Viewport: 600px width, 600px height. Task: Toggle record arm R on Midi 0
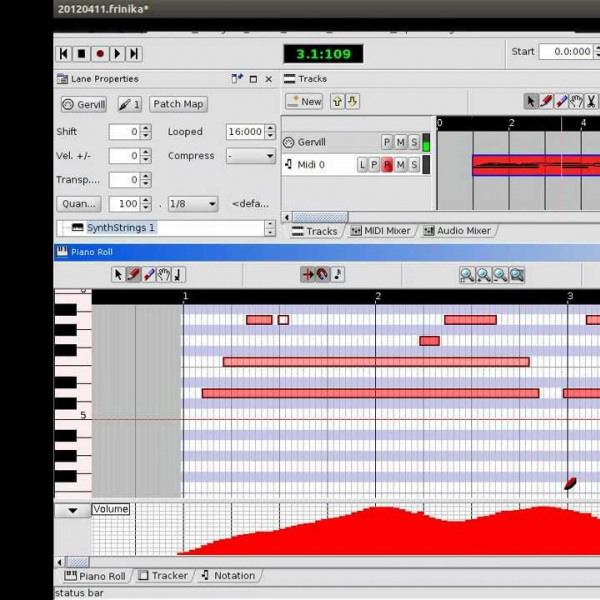[388, 165]
